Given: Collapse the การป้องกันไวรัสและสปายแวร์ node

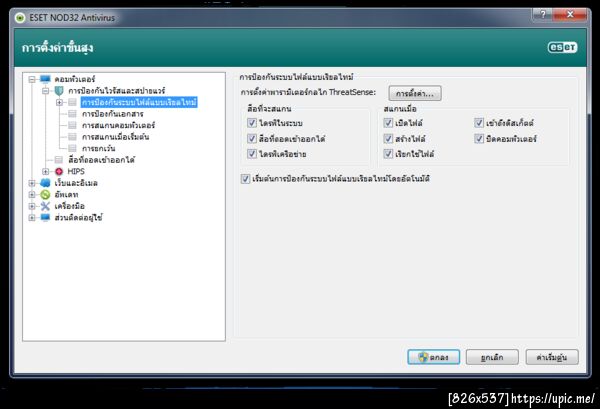Looking at the screenshot, I should coord(46,91).
